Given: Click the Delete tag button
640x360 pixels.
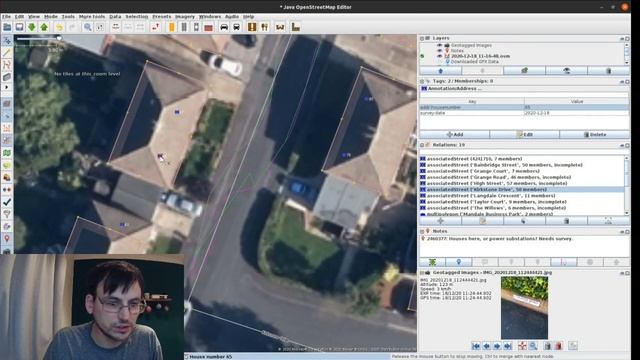Looking at the screenshot, I should click(594, 134).
